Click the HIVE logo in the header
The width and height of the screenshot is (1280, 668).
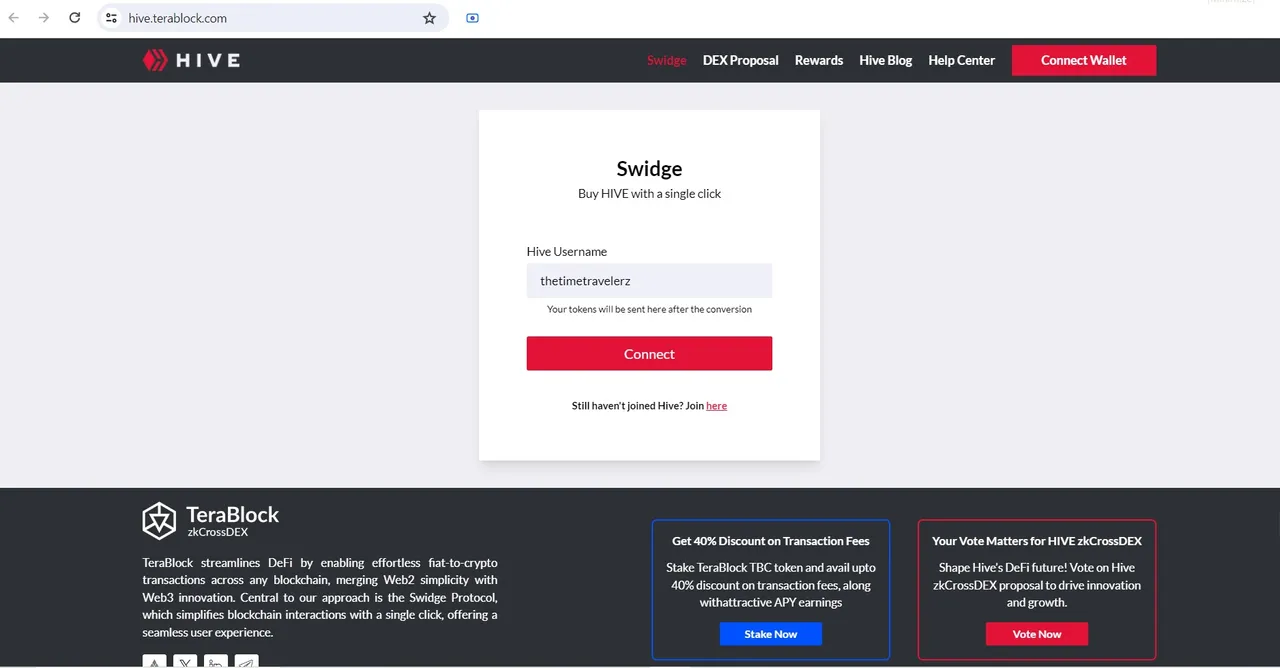click(x=191, y=60)
